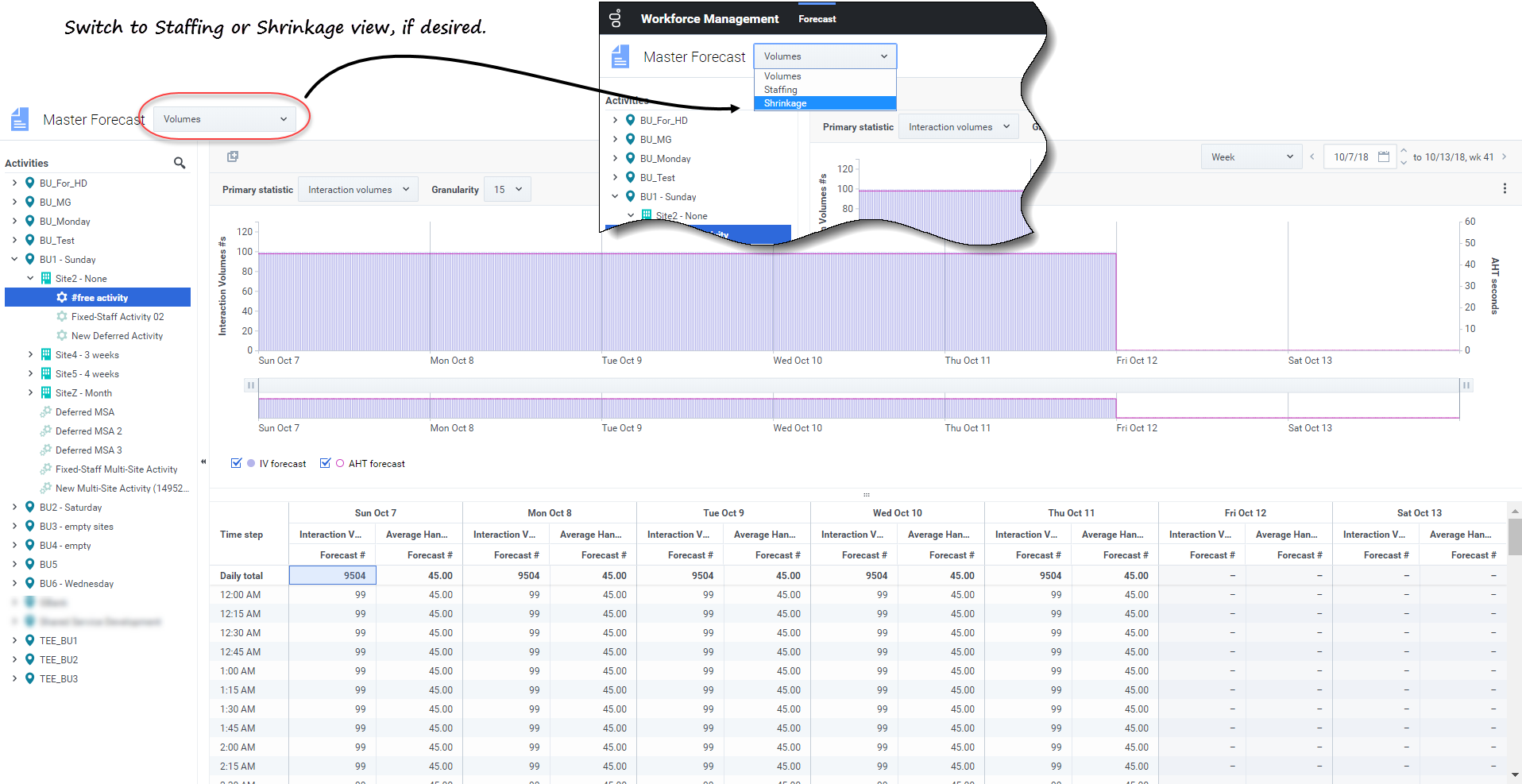1522x784 pixels.
Task: Open the Week period dropdown
Action: tap(1251, 156)
